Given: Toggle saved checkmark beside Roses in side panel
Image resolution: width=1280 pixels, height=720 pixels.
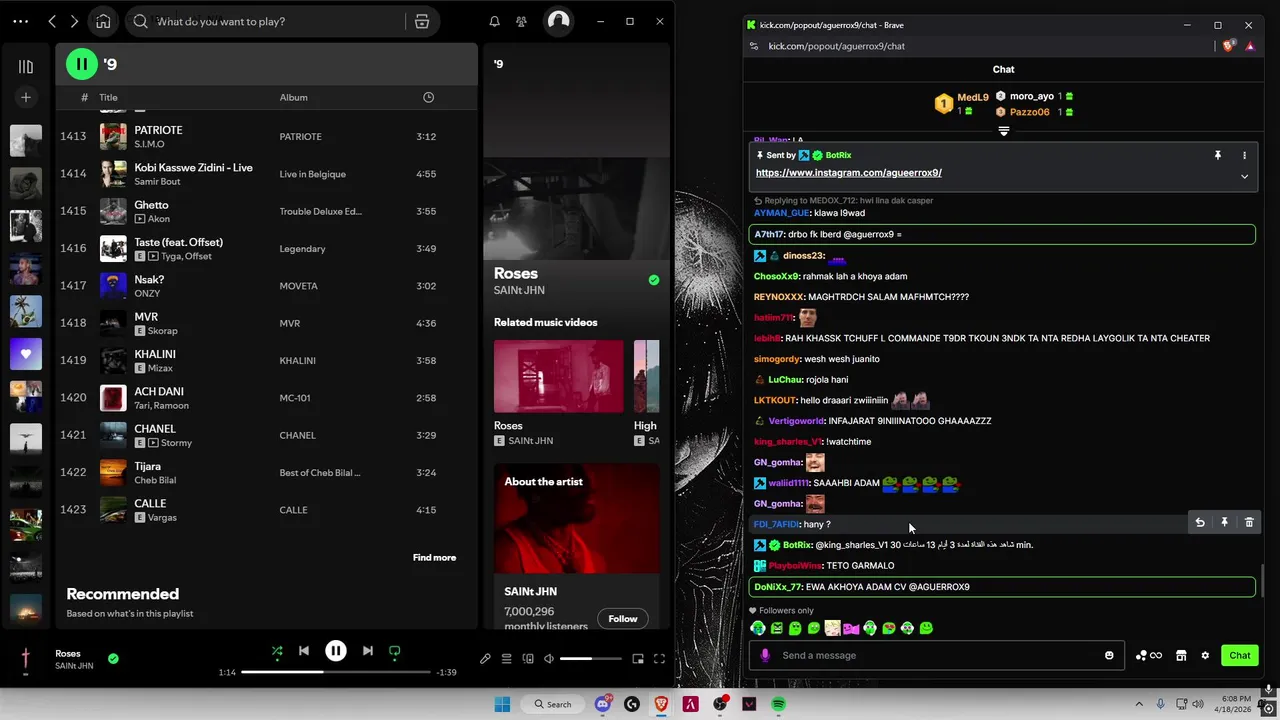Looking at the screenshot, I should pyautogui.click(x=654, y=280).
